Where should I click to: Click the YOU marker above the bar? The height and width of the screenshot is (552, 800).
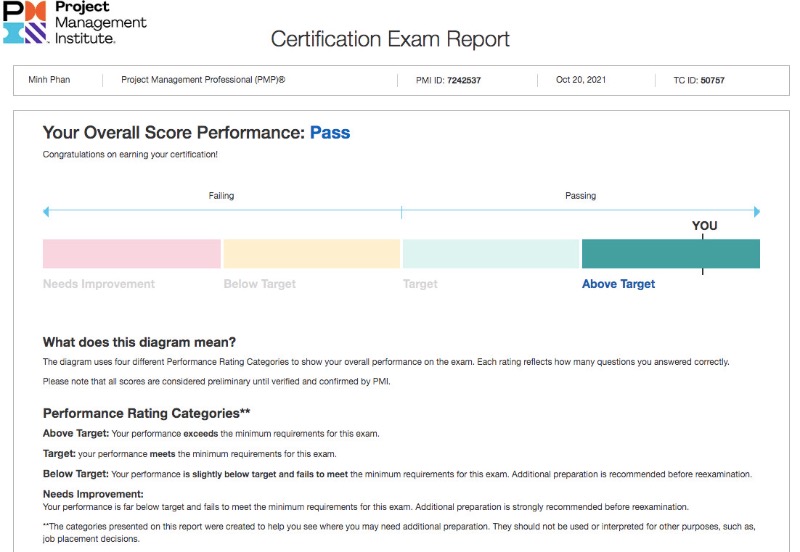coord(704,225)
